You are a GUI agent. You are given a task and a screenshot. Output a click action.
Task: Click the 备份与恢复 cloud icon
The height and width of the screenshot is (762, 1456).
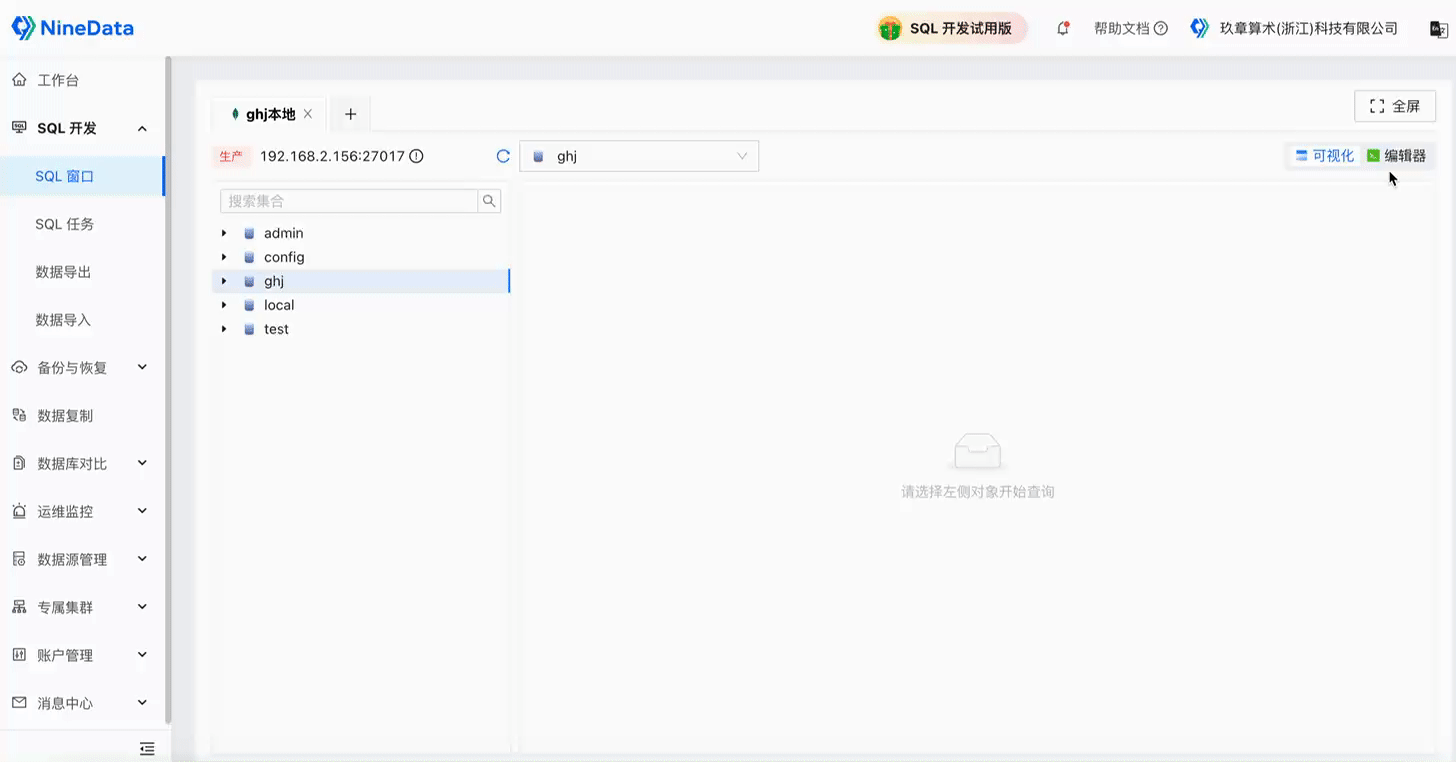(19, 368)
